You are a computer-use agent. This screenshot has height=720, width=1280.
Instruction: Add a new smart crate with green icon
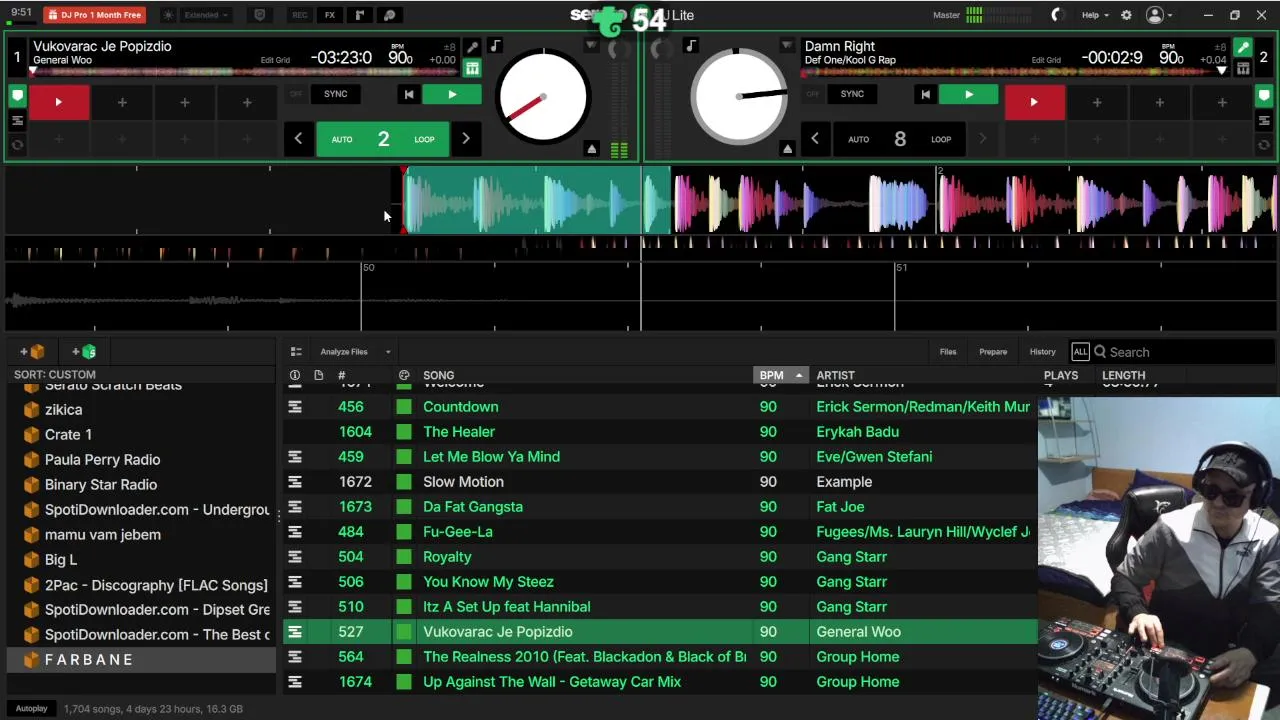click(84, 352)
